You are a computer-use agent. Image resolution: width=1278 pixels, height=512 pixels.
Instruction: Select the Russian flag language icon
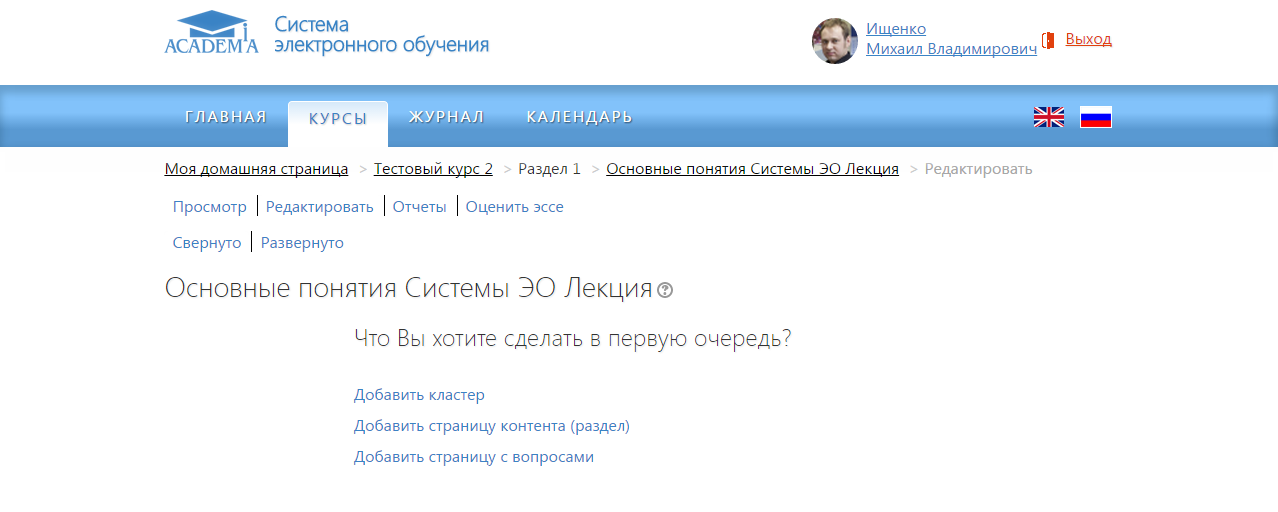click(1095, 117)
